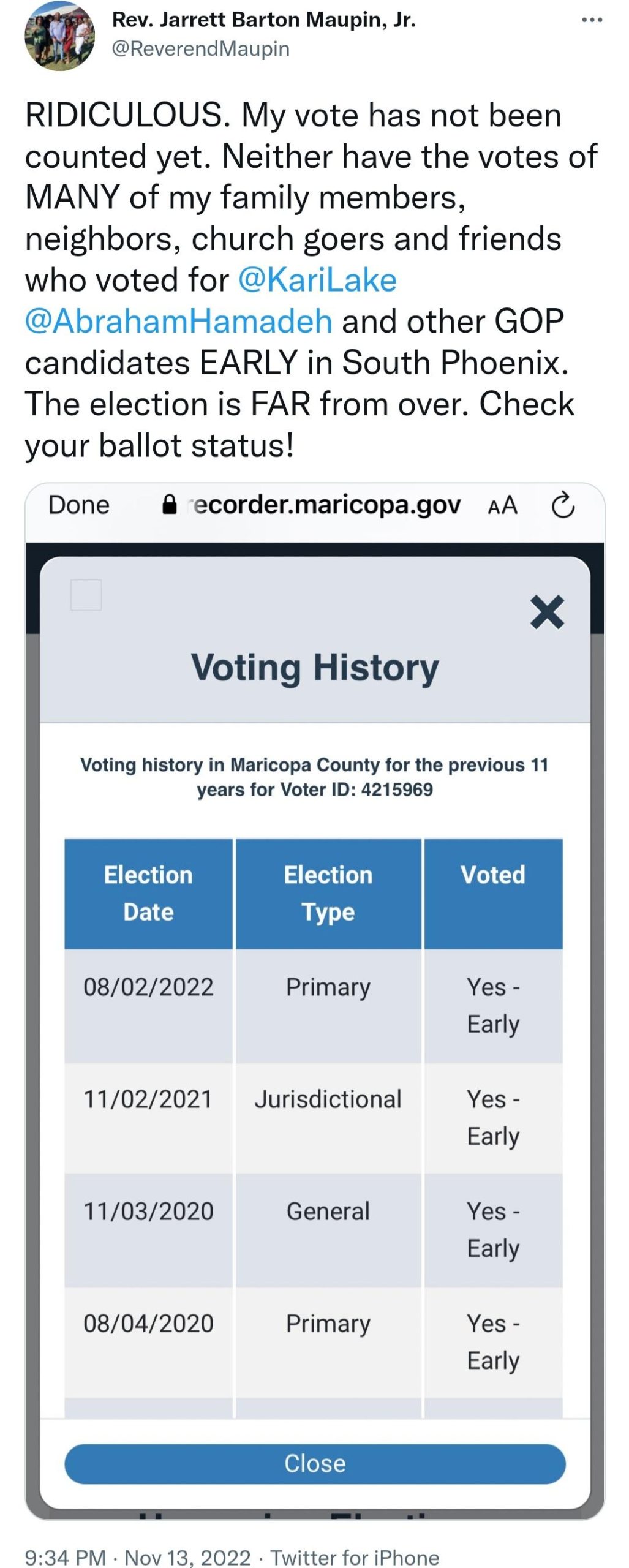Viewport: 629px width, 1568px height.
Task: Click the Rev. Maupin profile avatar
Action: pos(59,35)
